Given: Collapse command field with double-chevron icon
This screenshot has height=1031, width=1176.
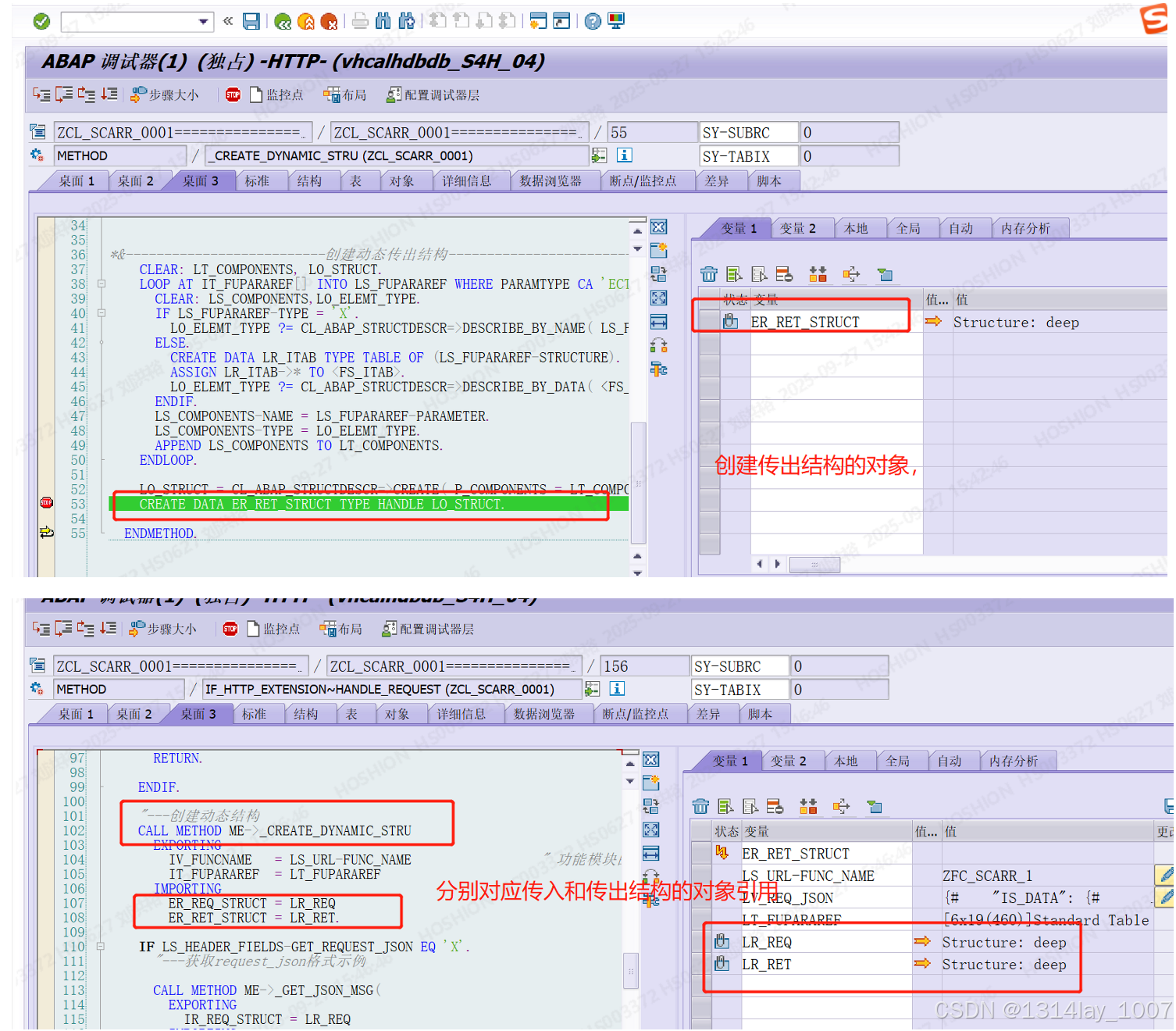Looking at the screenshot, I should (228, 21).
